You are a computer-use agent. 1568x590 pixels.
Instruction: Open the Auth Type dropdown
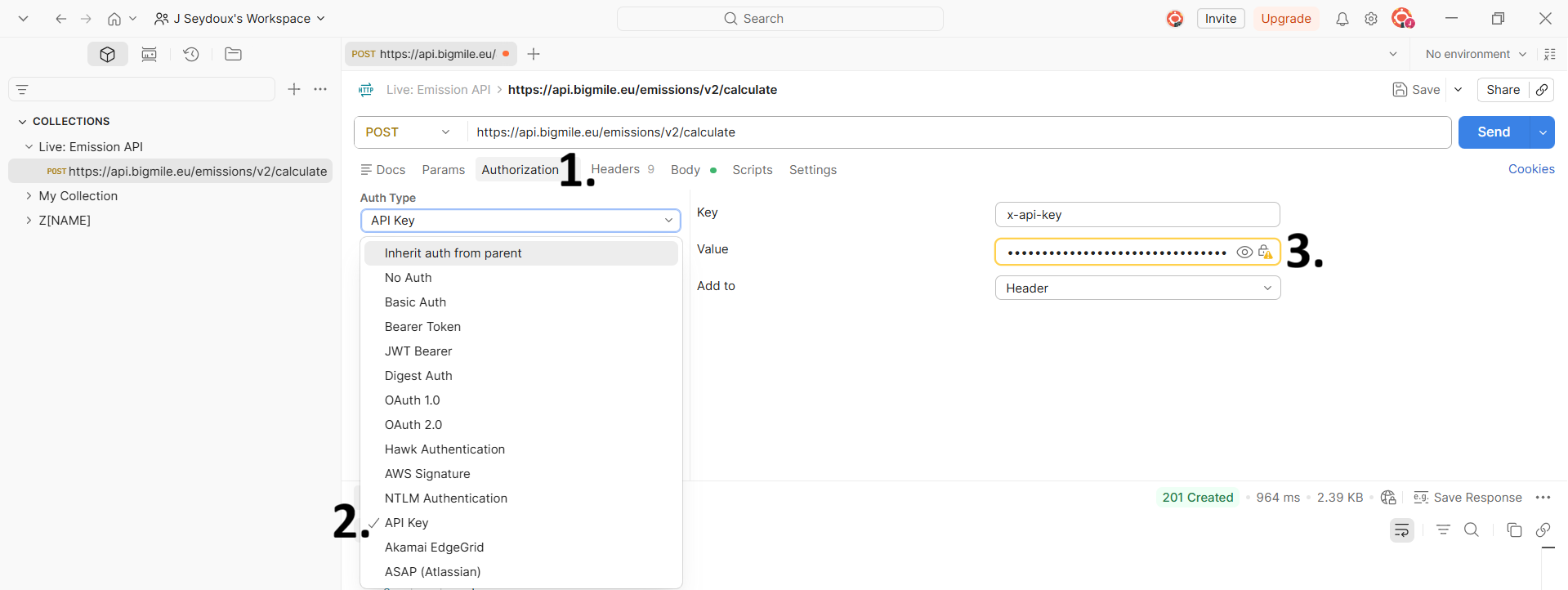tap(520, 221)
